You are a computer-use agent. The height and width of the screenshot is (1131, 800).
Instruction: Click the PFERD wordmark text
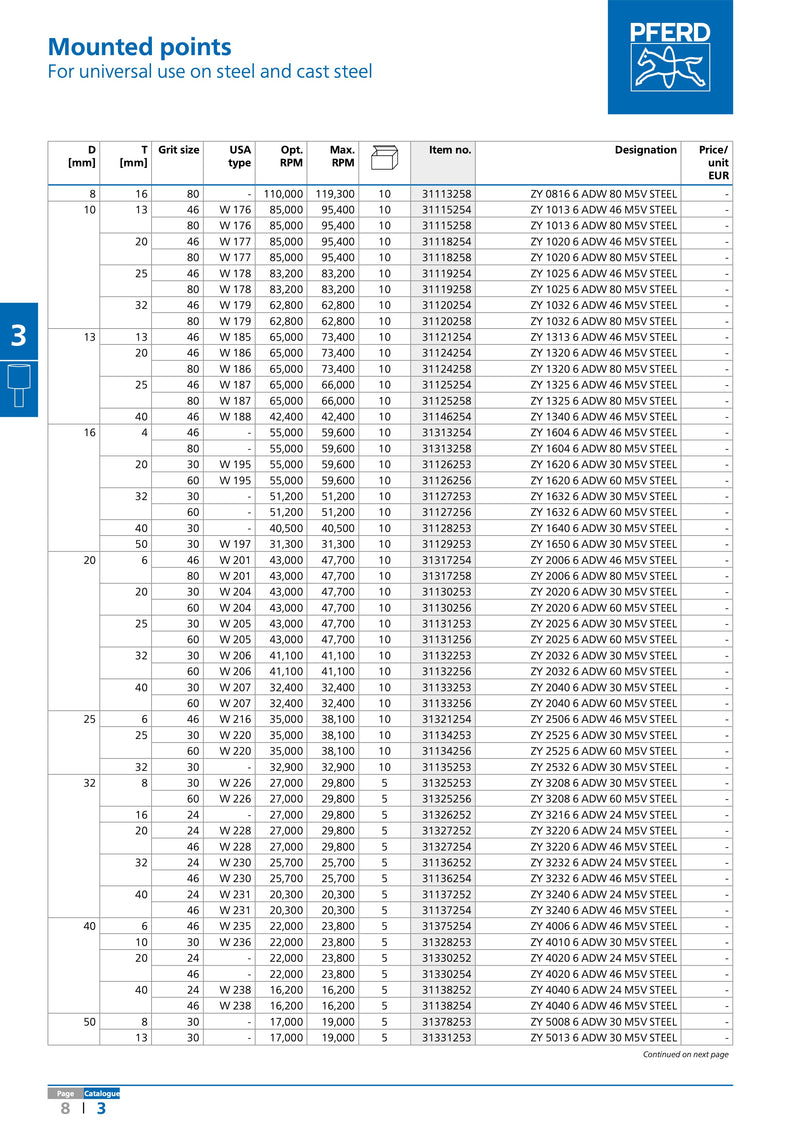point(670,35)
